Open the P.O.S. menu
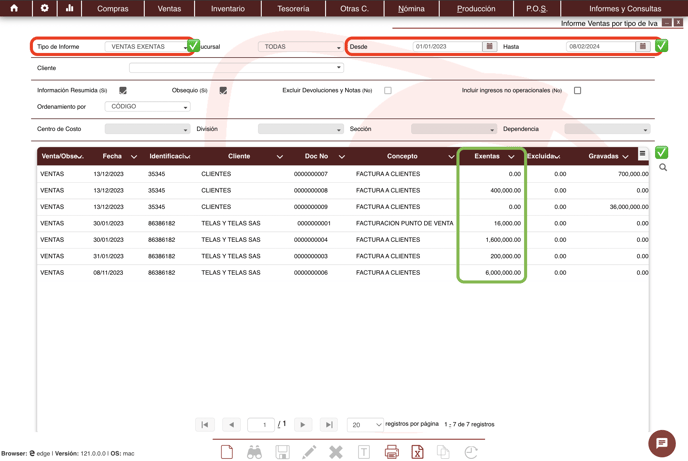Image resolution: width=688 pixels, height=461 pixels. [x=537, y=8]
